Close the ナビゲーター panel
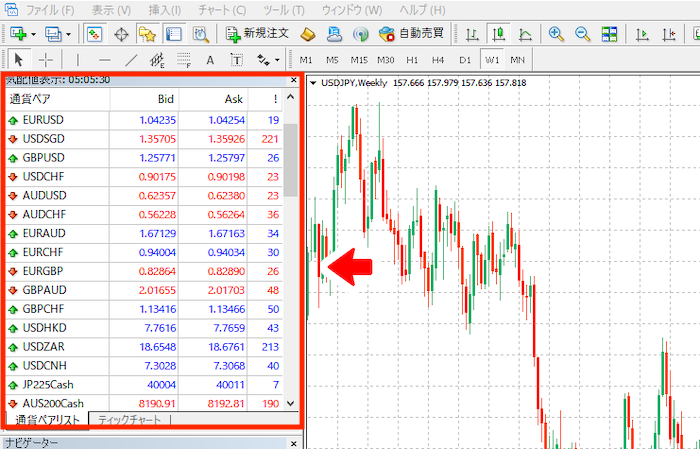The height and width of the screenshot is (449, 700). (x=293, y=443)
